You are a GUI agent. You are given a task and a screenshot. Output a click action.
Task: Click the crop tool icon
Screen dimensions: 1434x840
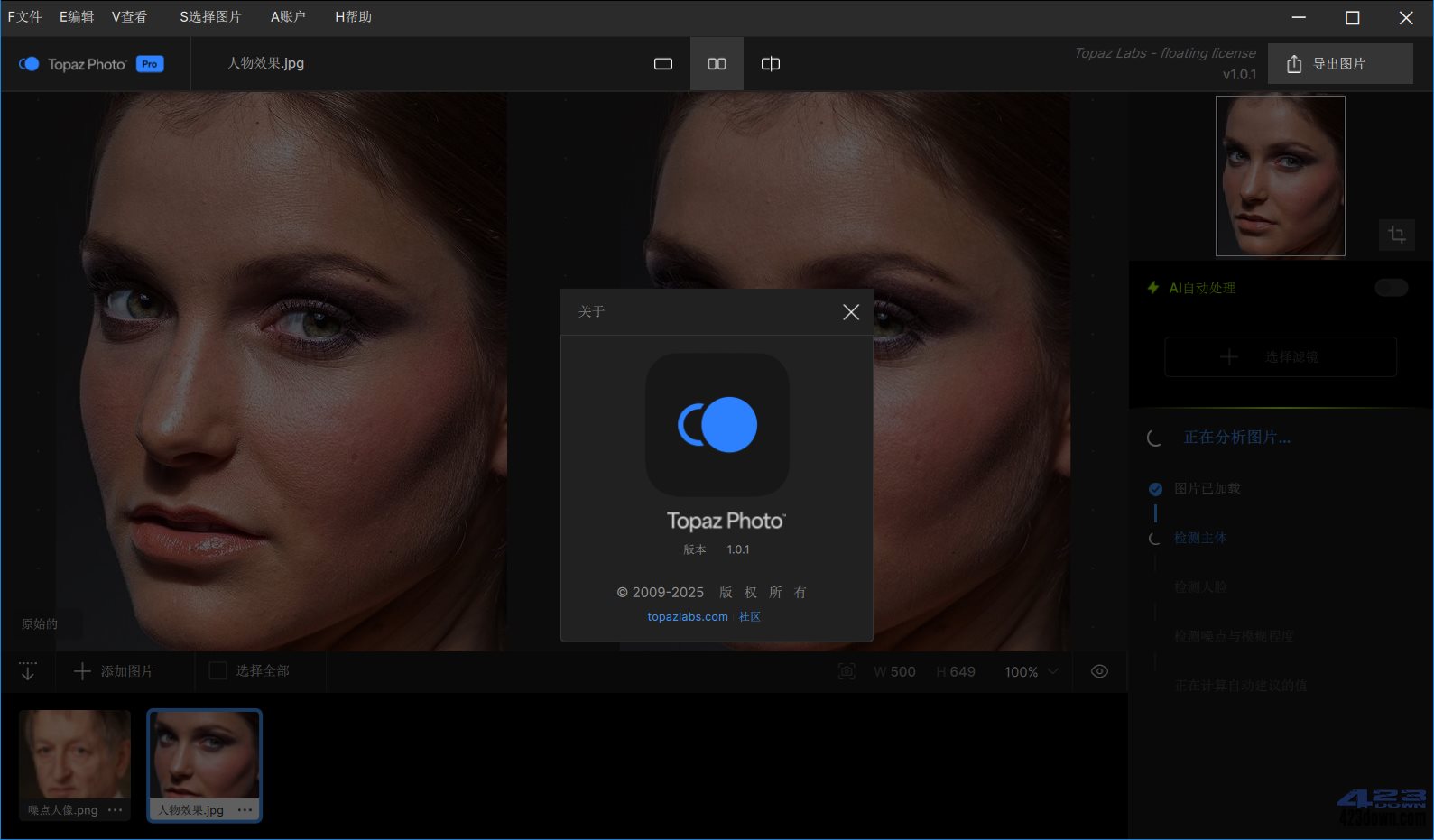click(x=1396, y=235)
